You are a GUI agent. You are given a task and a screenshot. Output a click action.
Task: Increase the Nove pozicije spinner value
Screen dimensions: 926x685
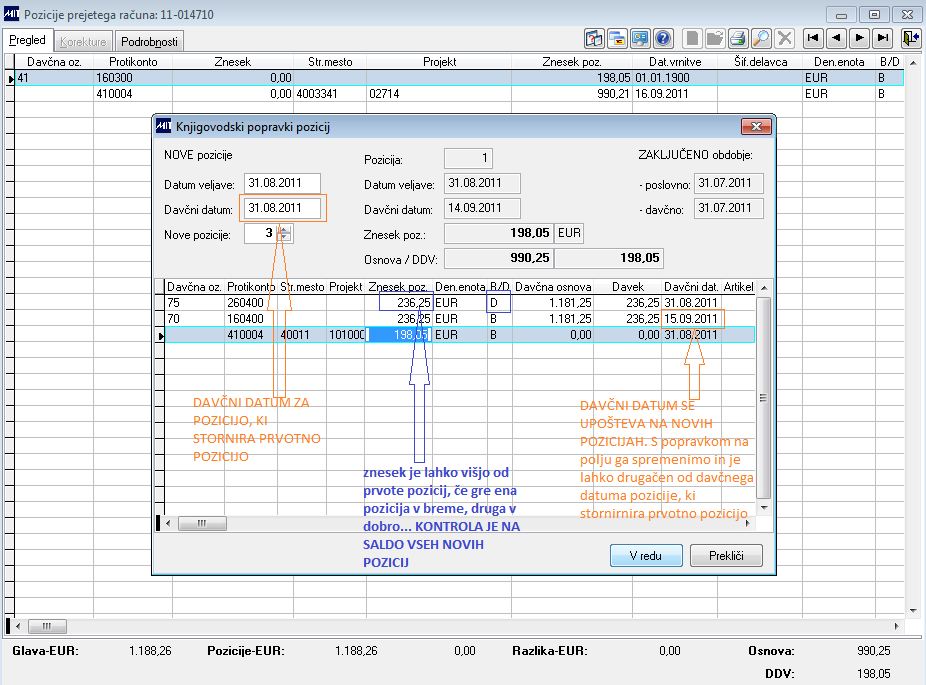click(285, 229)
